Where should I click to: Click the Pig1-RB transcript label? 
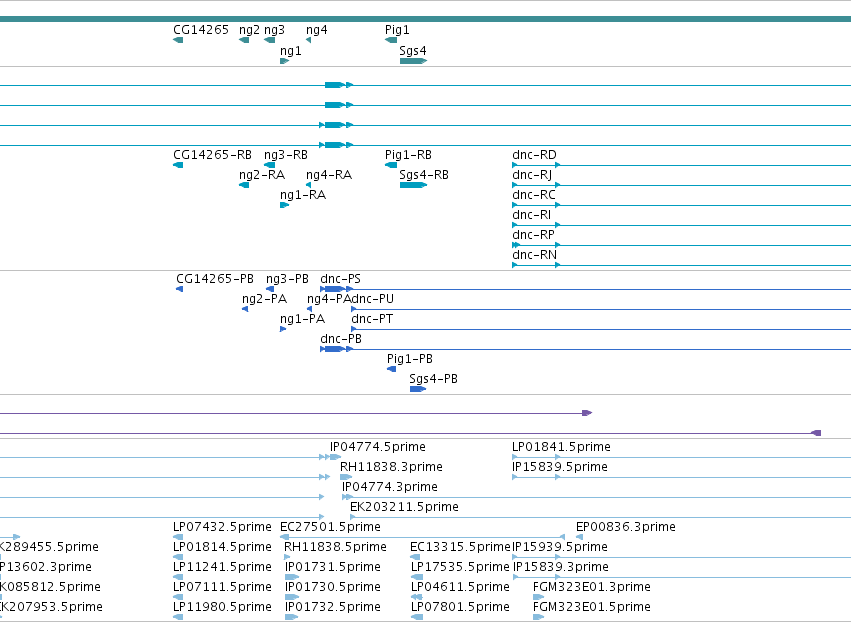coord(408,155)
